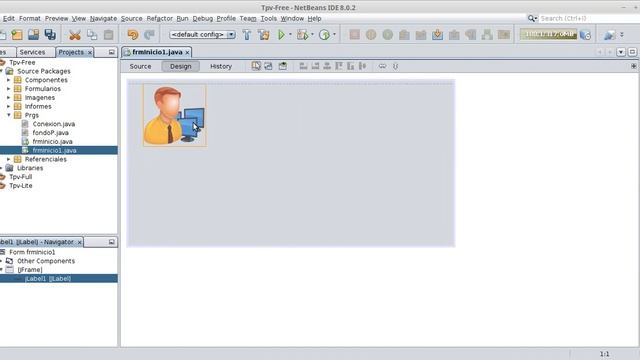Close the frmInicio1.java editor tab
The height and width of the screenshot is (360, 640).
187,53
